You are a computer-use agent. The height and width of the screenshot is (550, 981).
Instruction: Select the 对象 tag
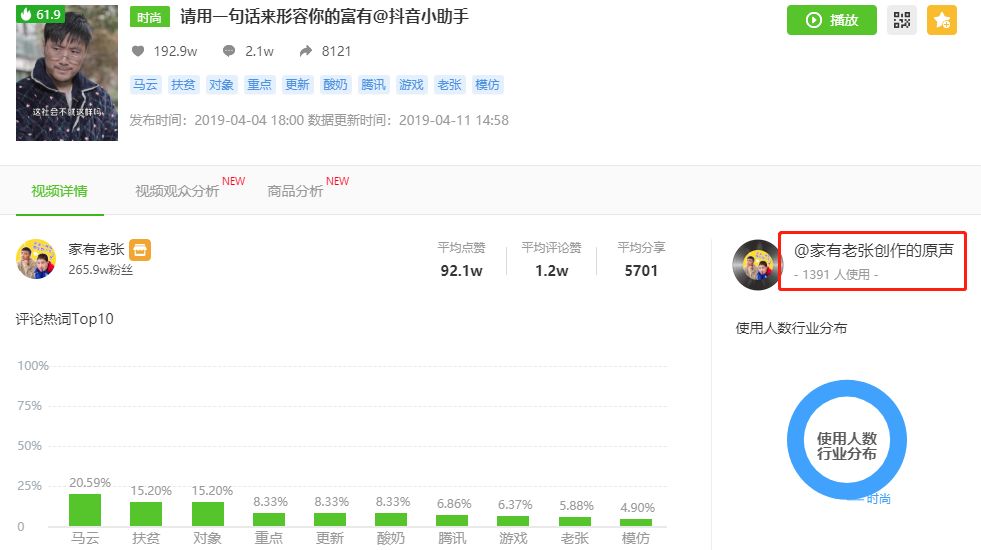pos(221,84)
